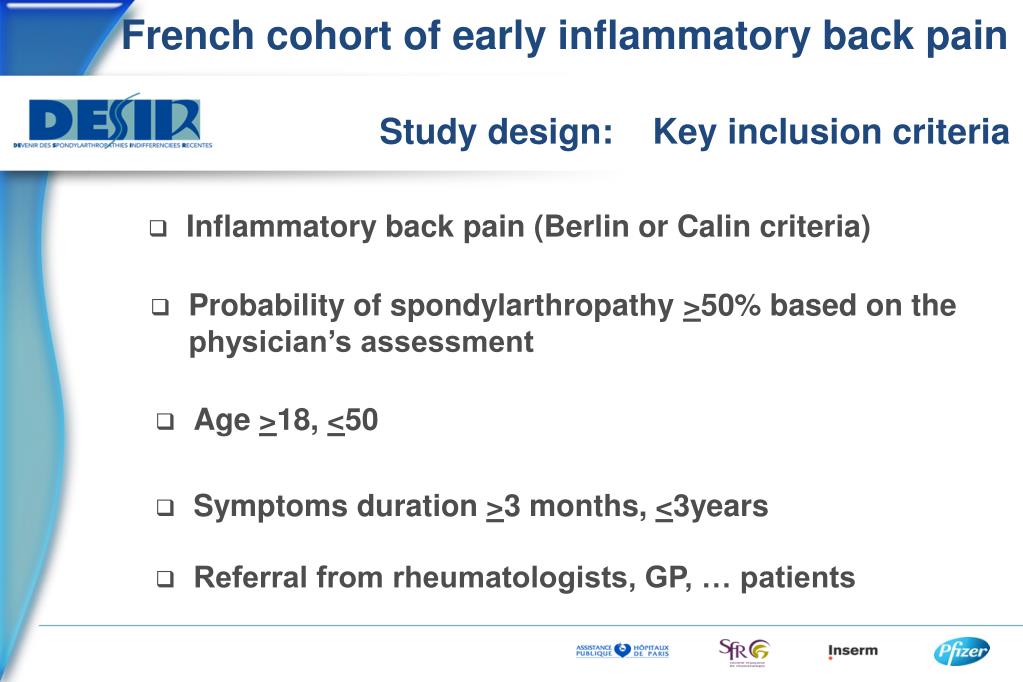Click the Pfizer logo

[962, 651]
